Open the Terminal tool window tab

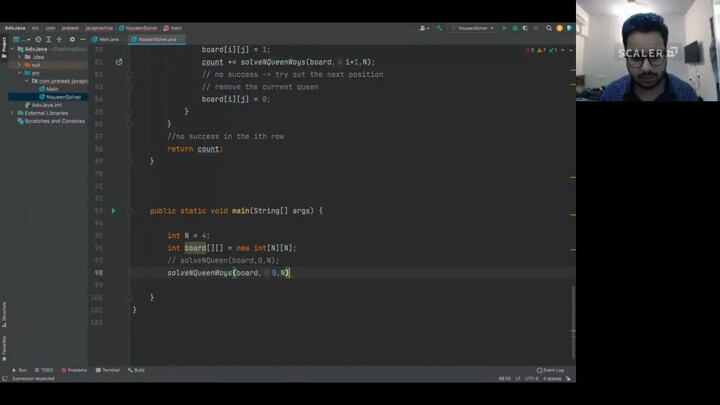click(x=108, y=370)
